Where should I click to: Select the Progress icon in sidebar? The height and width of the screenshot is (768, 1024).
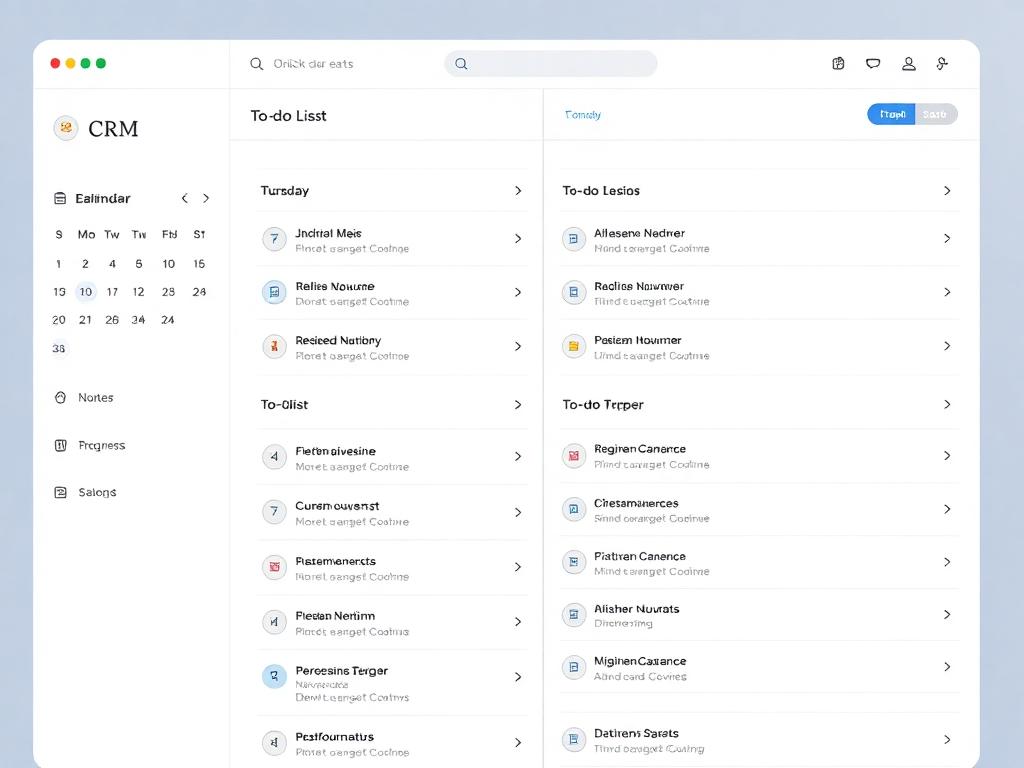tap(61, 445)
